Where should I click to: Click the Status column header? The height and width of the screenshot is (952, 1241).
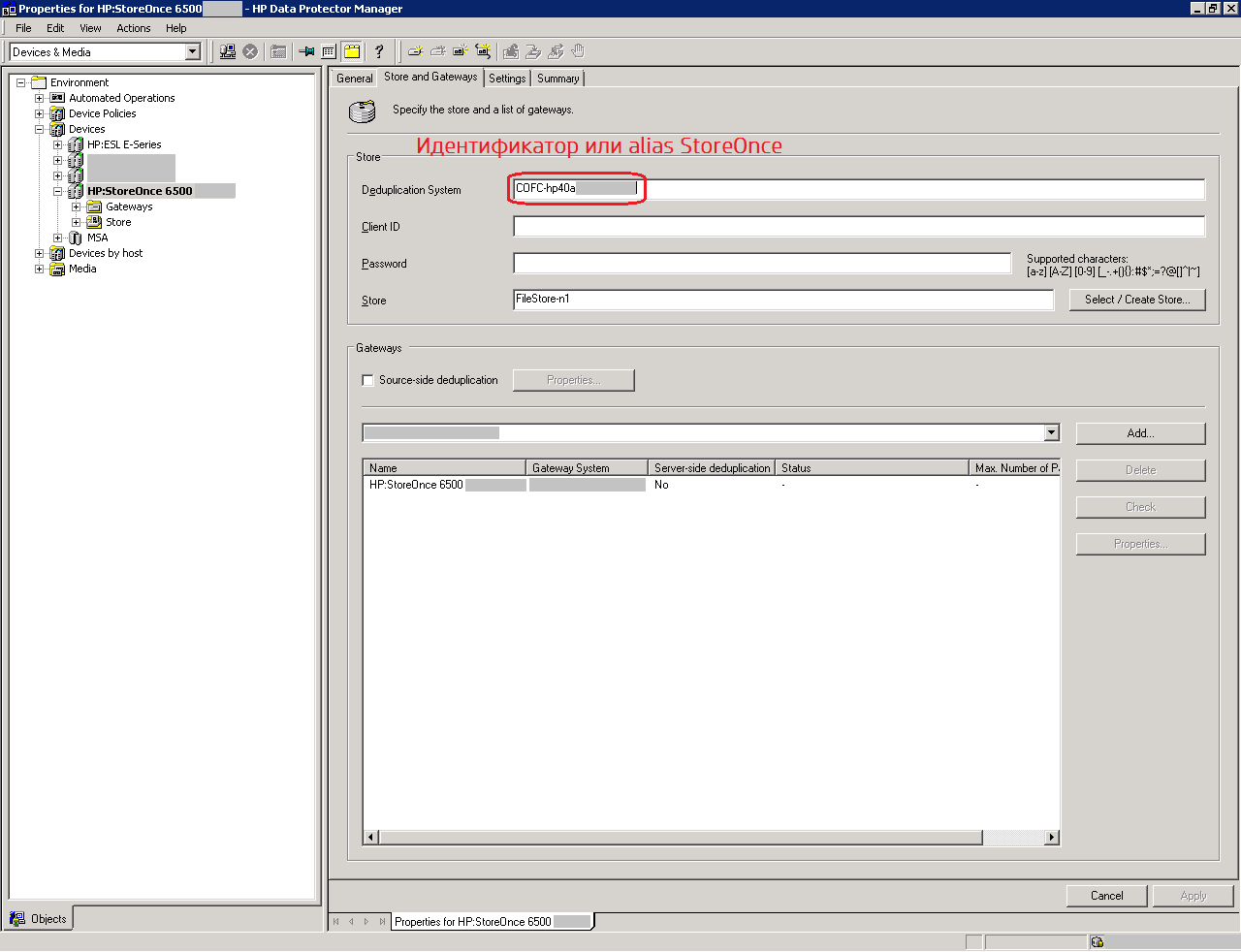(x=872, y=467)
